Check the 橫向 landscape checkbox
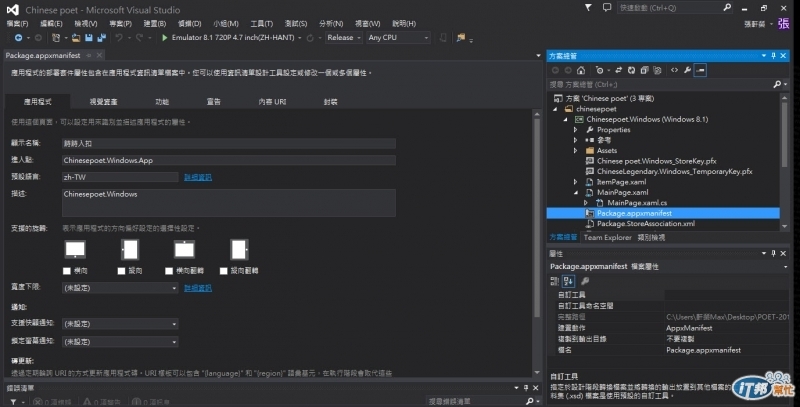 click(x=67, y=271)
